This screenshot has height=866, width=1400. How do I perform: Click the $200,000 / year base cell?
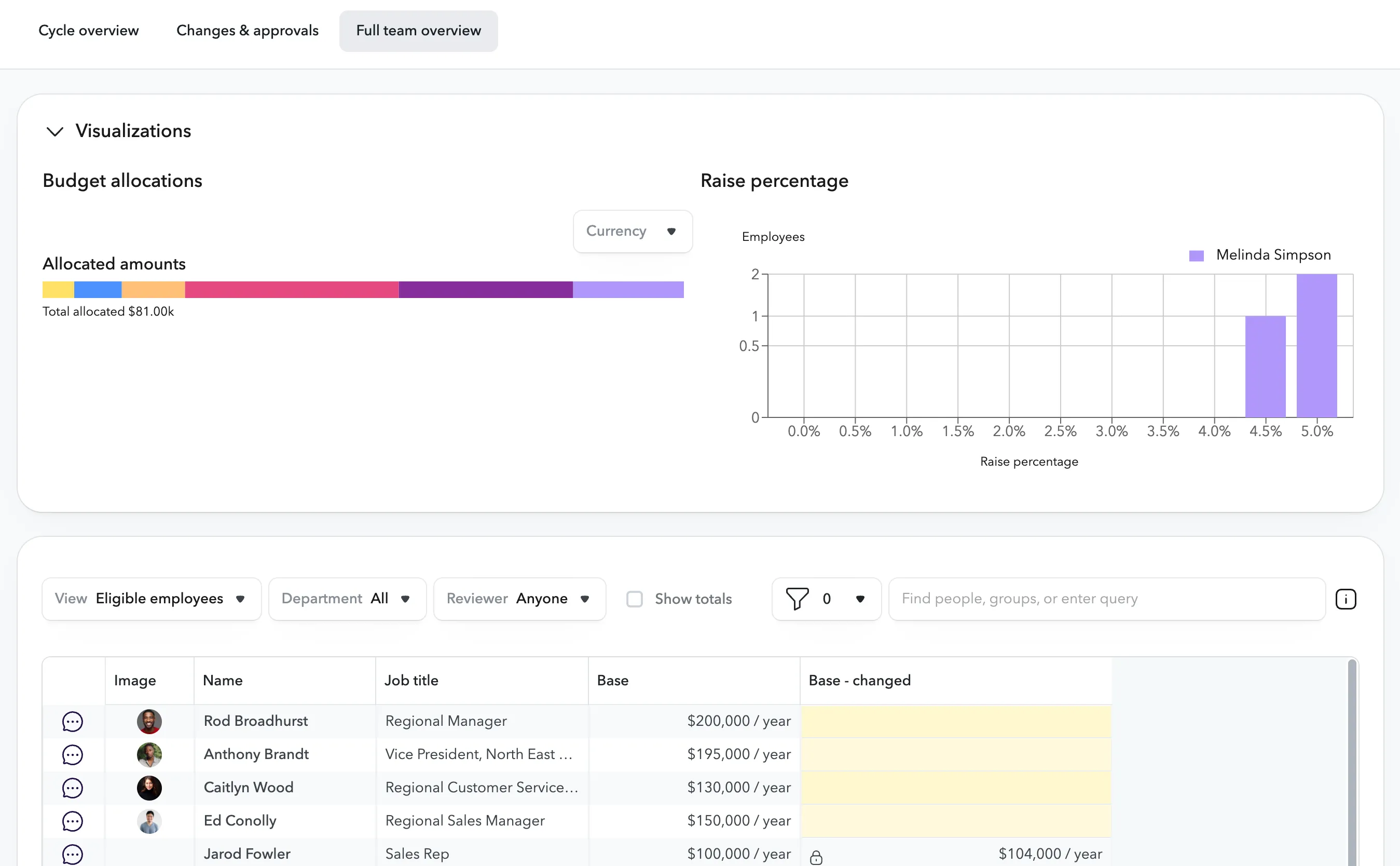694,722
